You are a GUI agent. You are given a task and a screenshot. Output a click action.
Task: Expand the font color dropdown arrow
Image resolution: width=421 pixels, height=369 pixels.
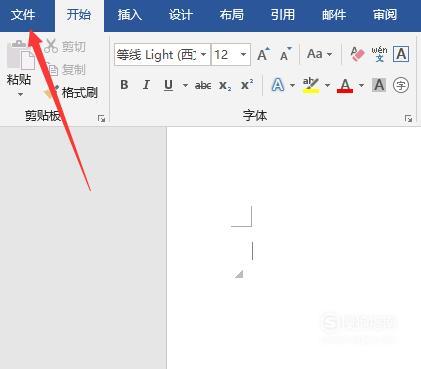[x=361, y=85]
